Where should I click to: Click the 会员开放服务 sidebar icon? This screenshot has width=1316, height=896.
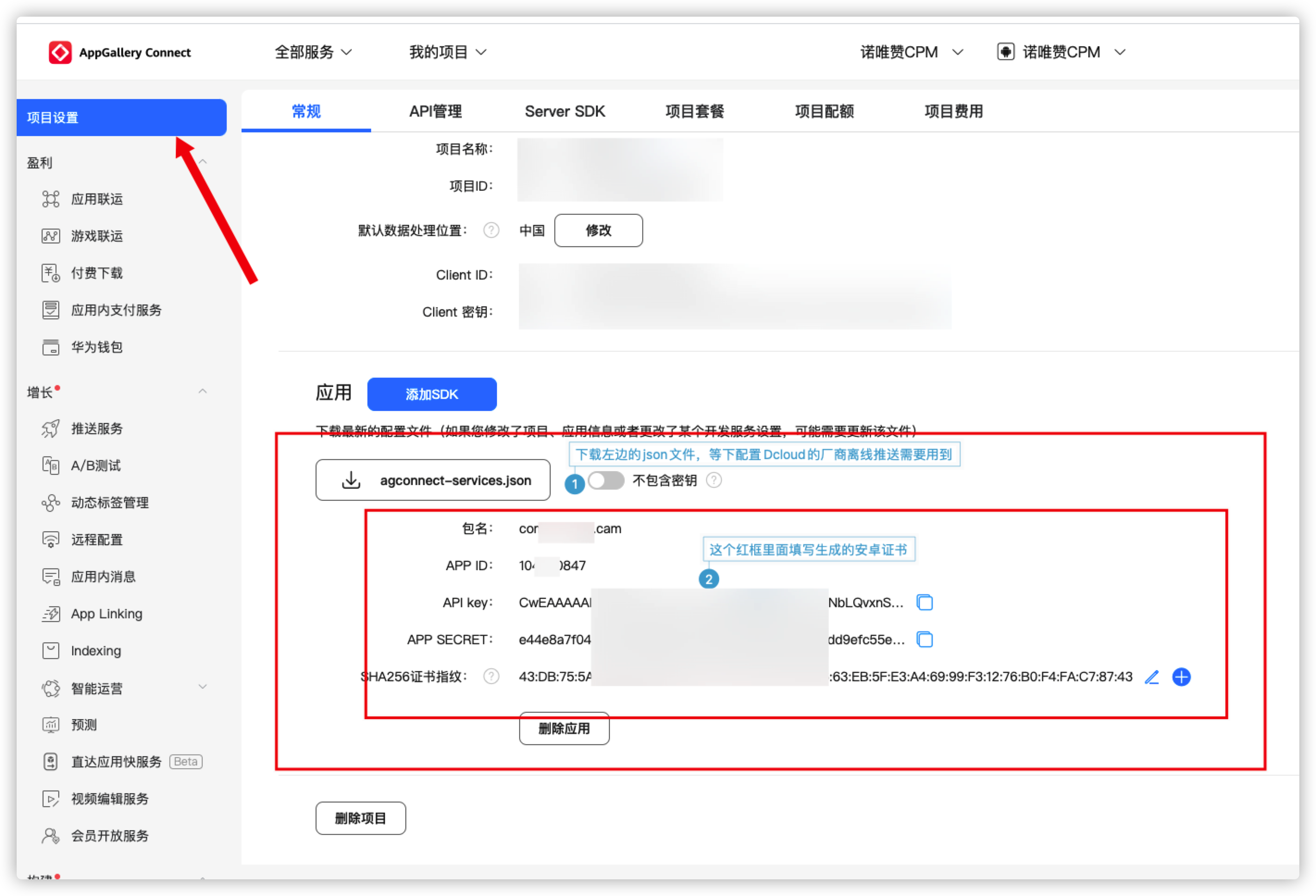click(50, 835)
